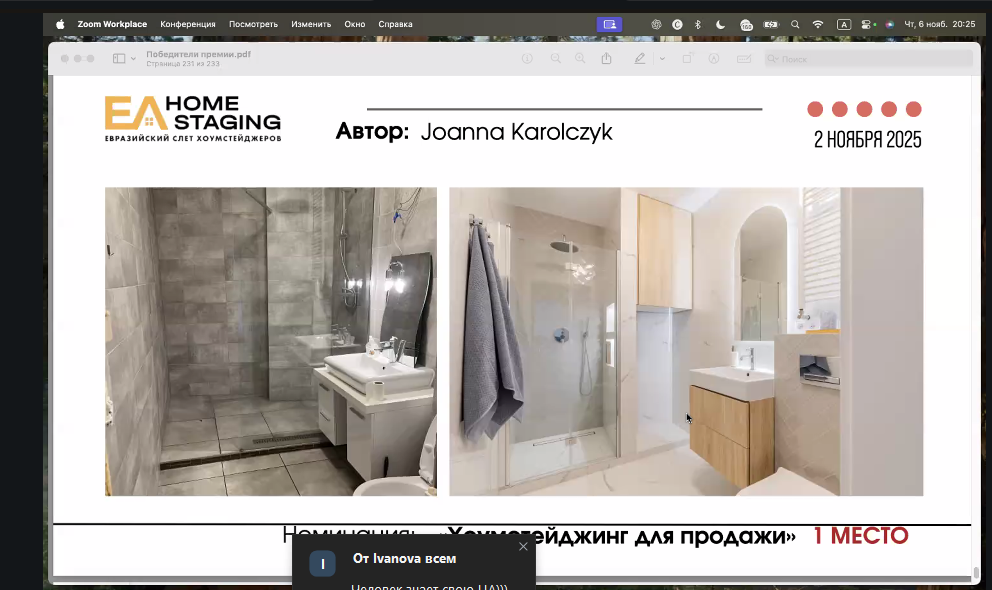Click the form fill toolbar icon
This screenshot has width=992, height=590.
point(744,58)
